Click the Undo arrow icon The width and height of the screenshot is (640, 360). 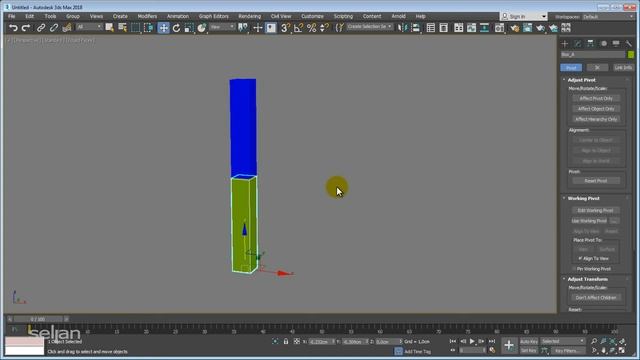[13, 28]
